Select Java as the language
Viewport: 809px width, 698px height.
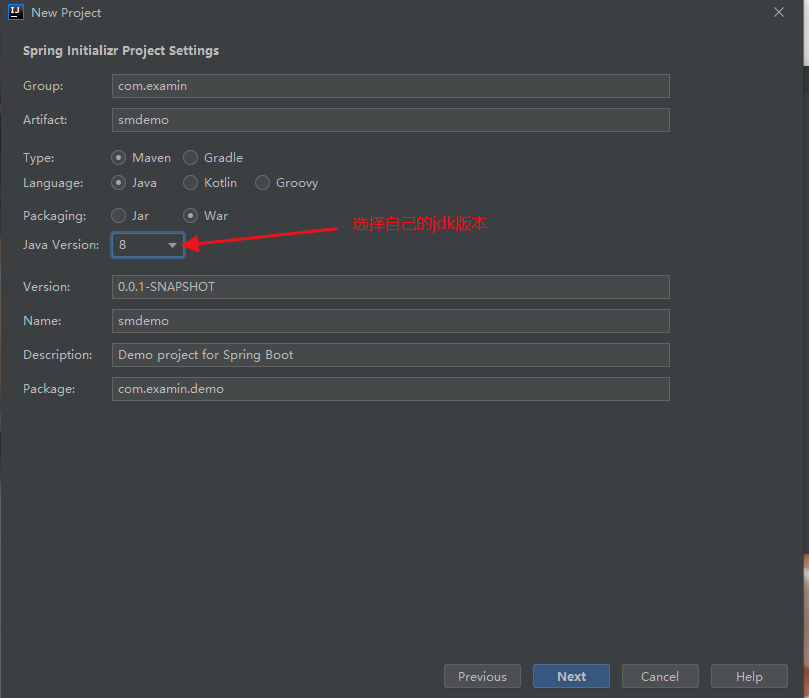[x=119, y=183]
